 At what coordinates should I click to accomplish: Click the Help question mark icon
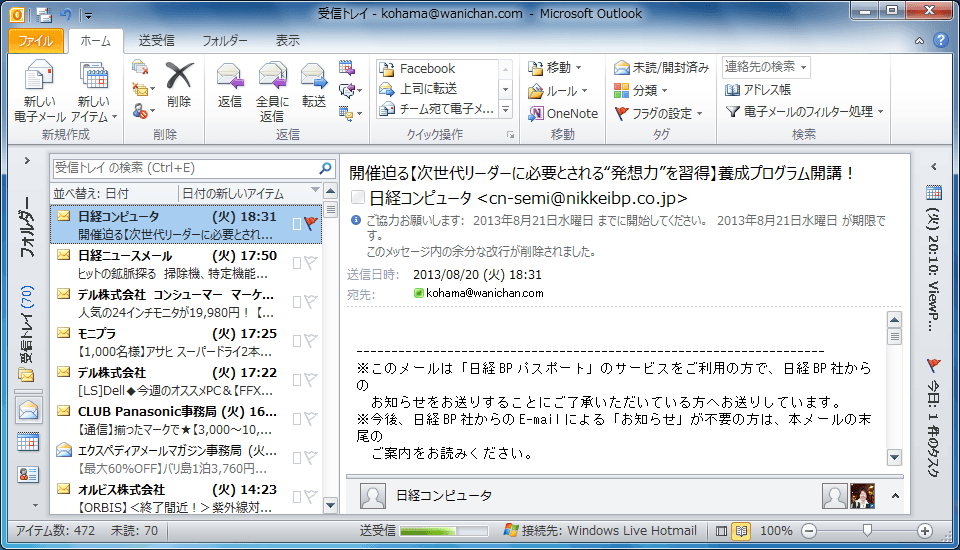click(x=941, y=40)
